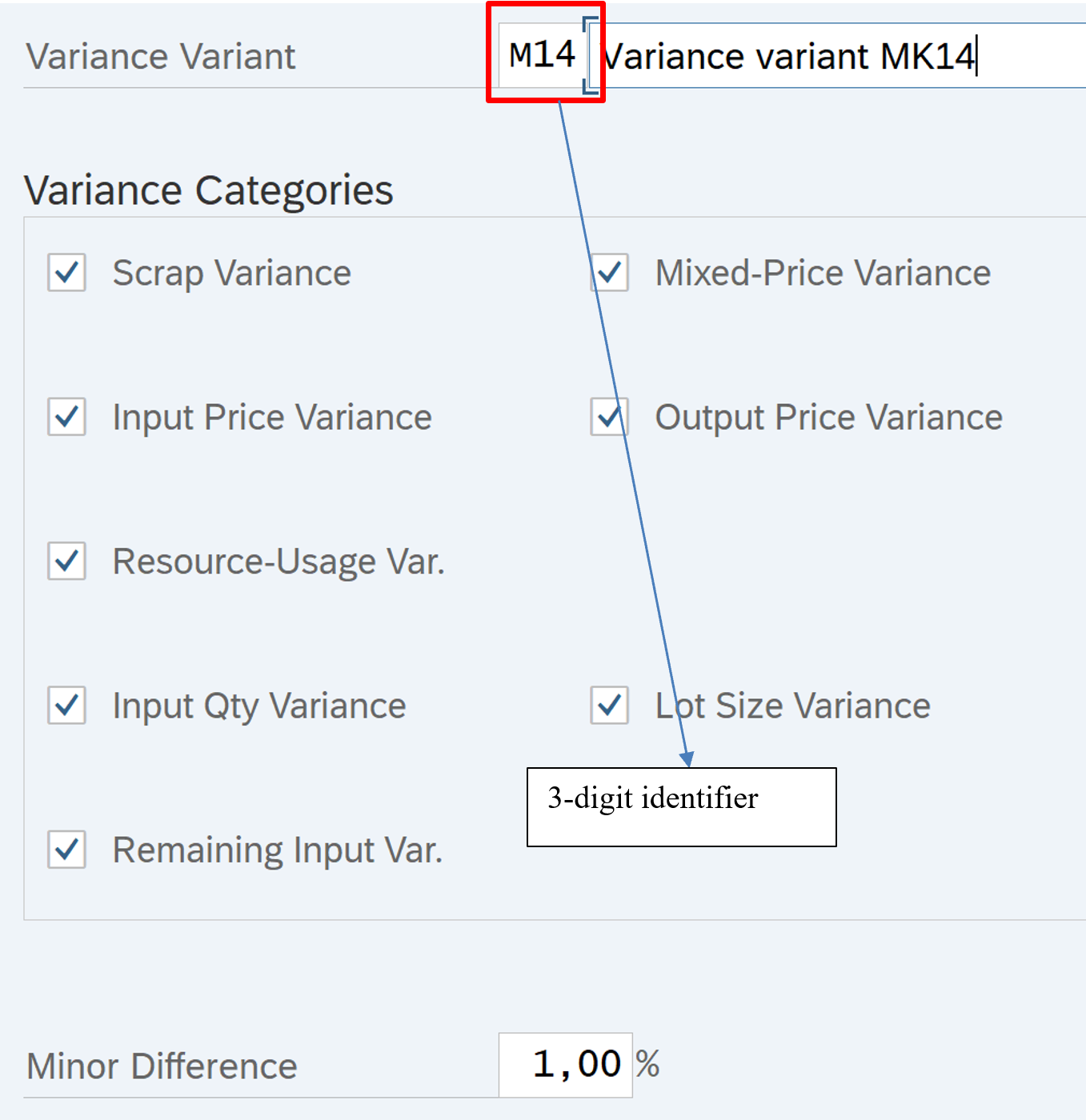Toggle the Mixed-Price Variance checkbox

tap(610, 273)
